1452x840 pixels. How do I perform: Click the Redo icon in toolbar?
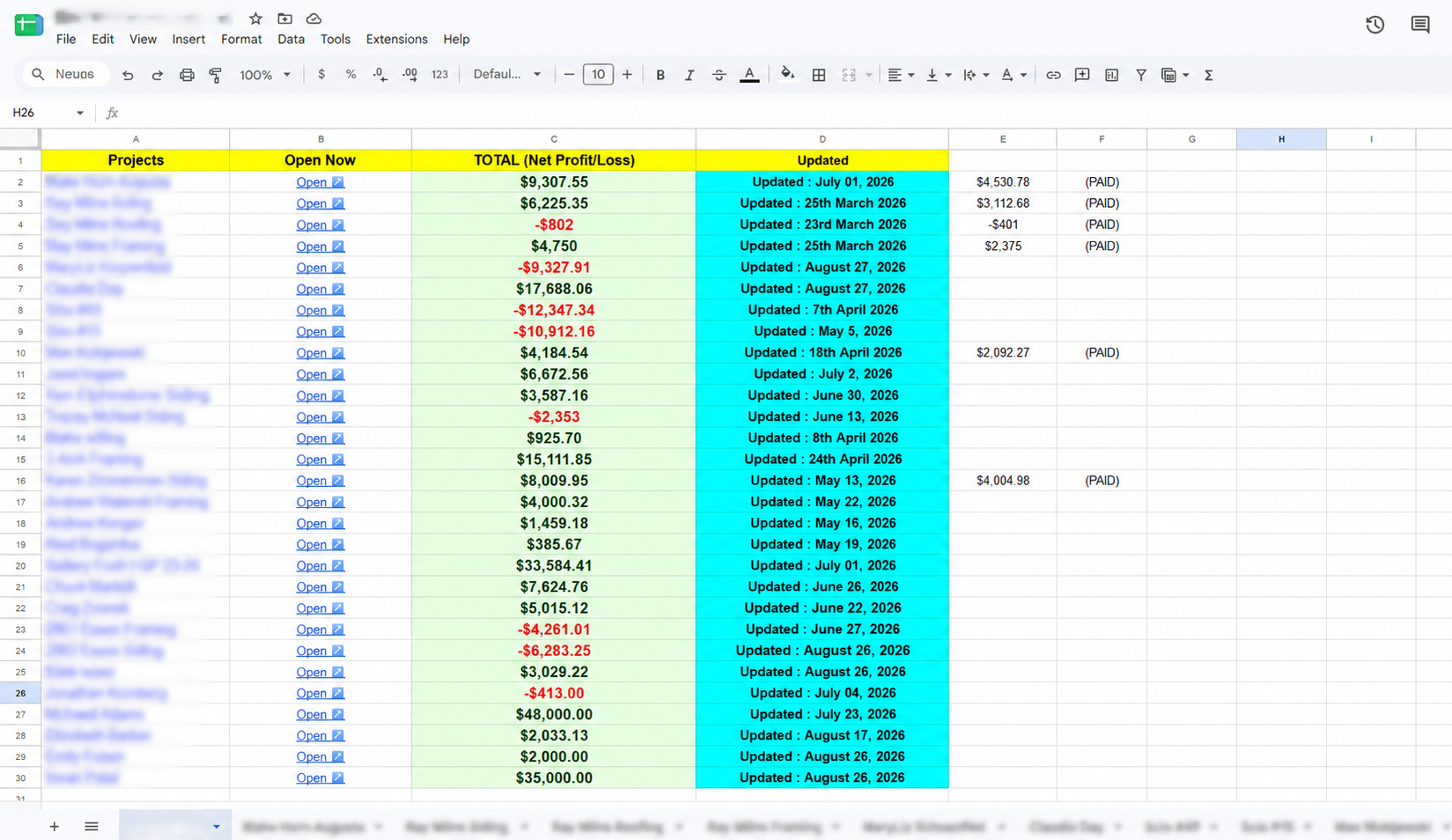pos(157,75)
